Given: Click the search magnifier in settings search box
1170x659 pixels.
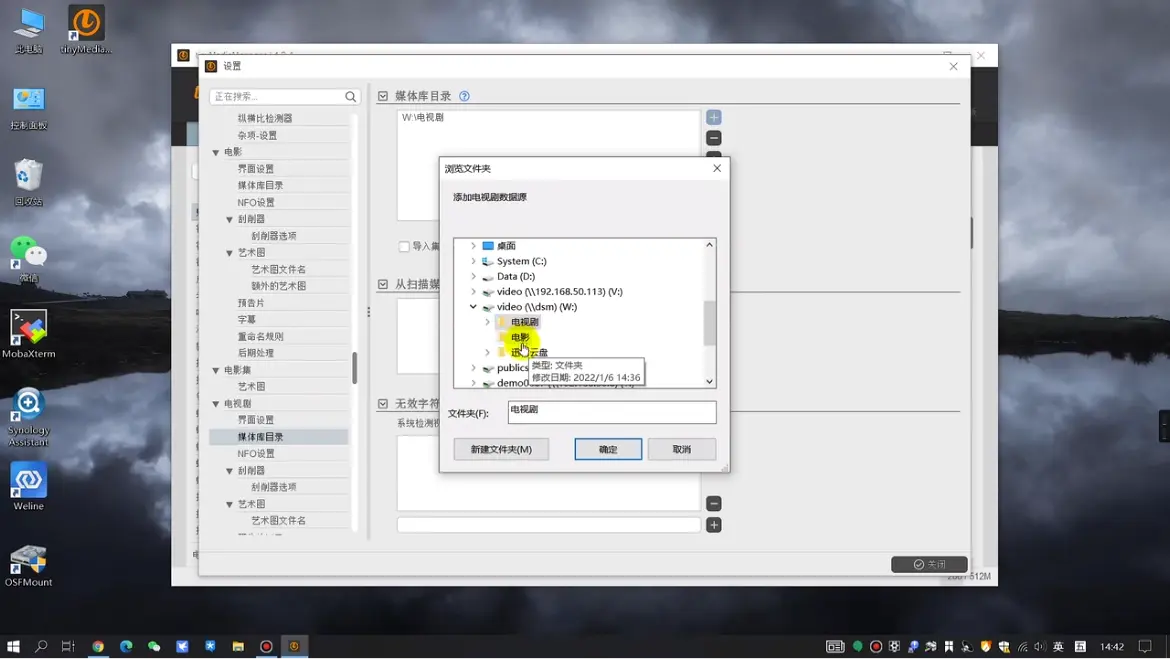Looking at the screenshot, I should 350,97.
